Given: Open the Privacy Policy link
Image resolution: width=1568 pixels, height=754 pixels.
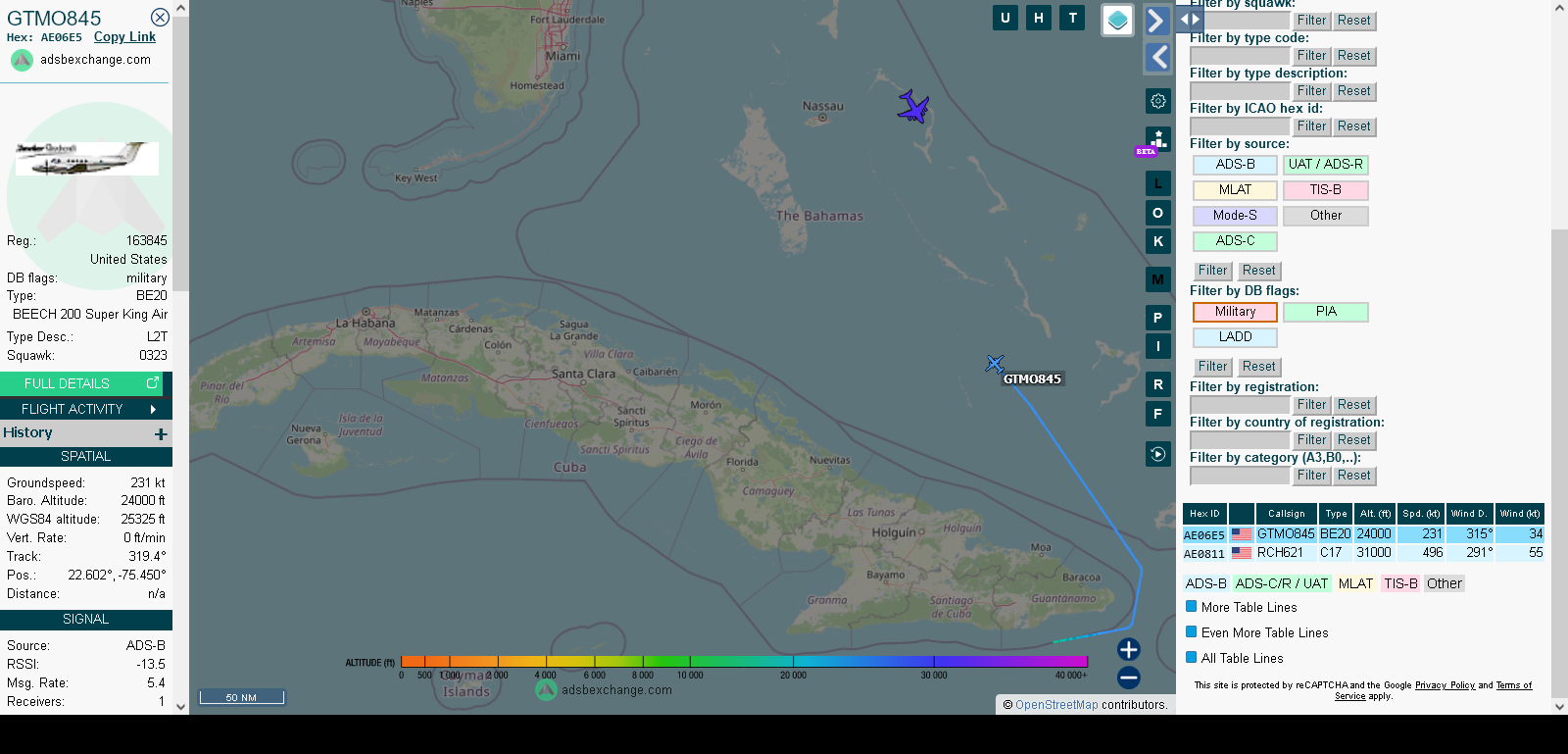Looking at the screenshot, I should (x=1445, y=685).
